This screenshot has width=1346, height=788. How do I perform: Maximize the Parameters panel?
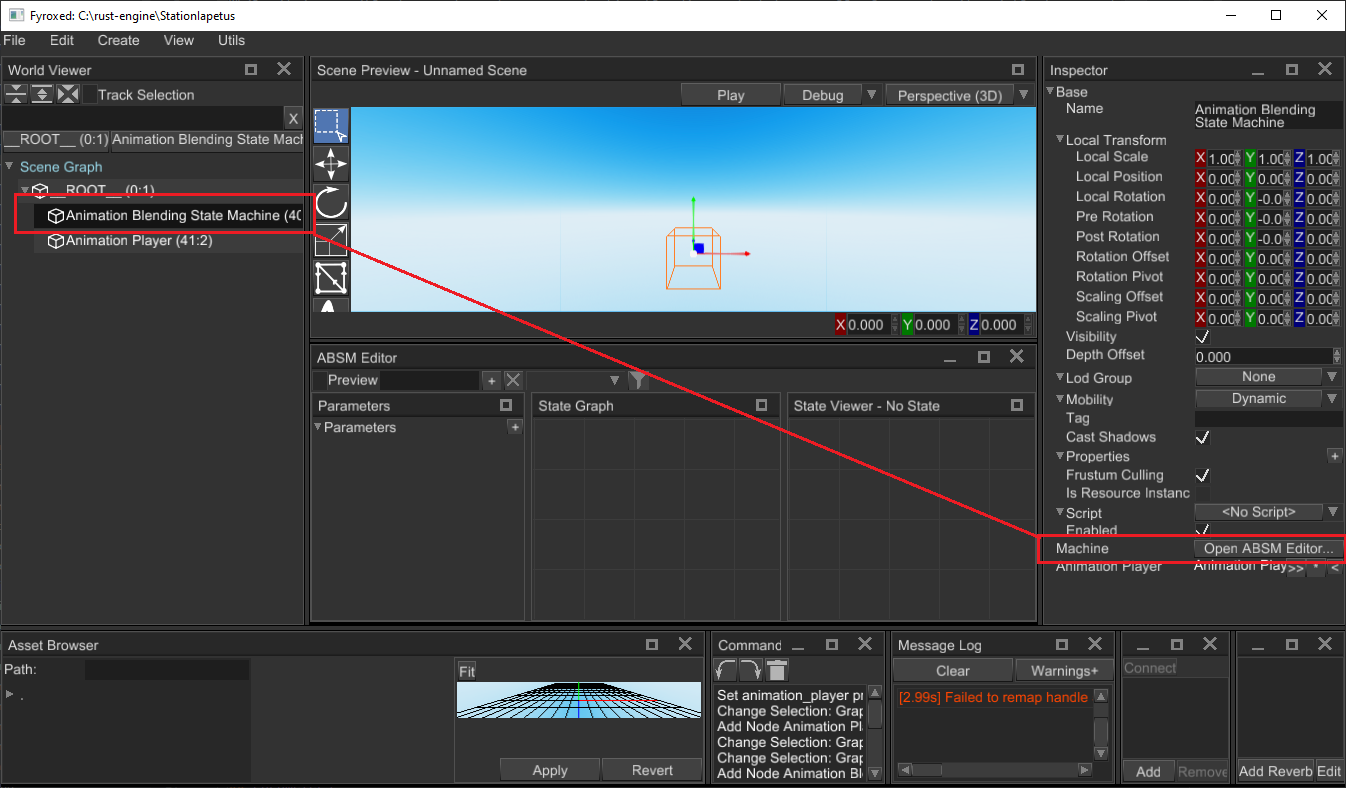pyautogui.click(x=506, y=405)
